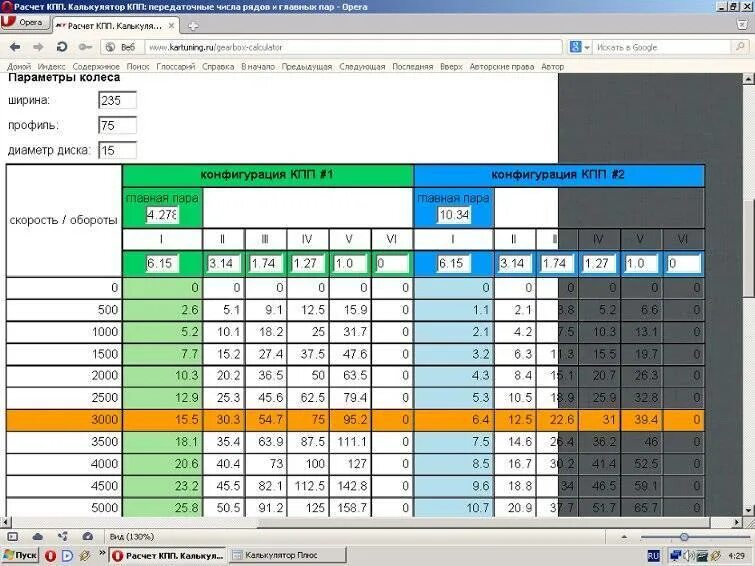Click the search magnifier icon
The image size is (755, 566).
coord(740,47)
